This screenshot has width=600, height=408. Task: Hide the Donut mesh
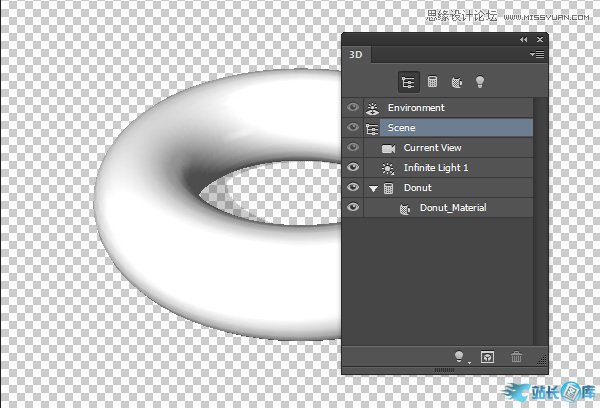pyautogui.click(x=352, y=188)
